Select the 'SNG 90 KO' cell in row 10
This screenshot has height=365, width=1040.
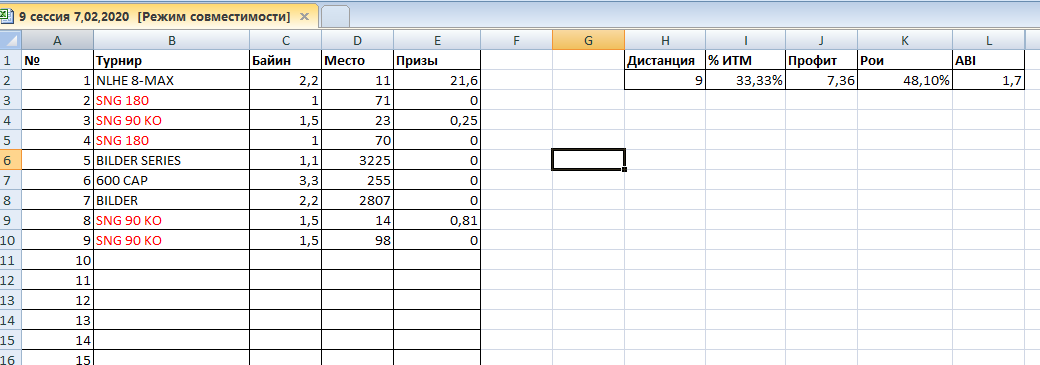[172, 240]
